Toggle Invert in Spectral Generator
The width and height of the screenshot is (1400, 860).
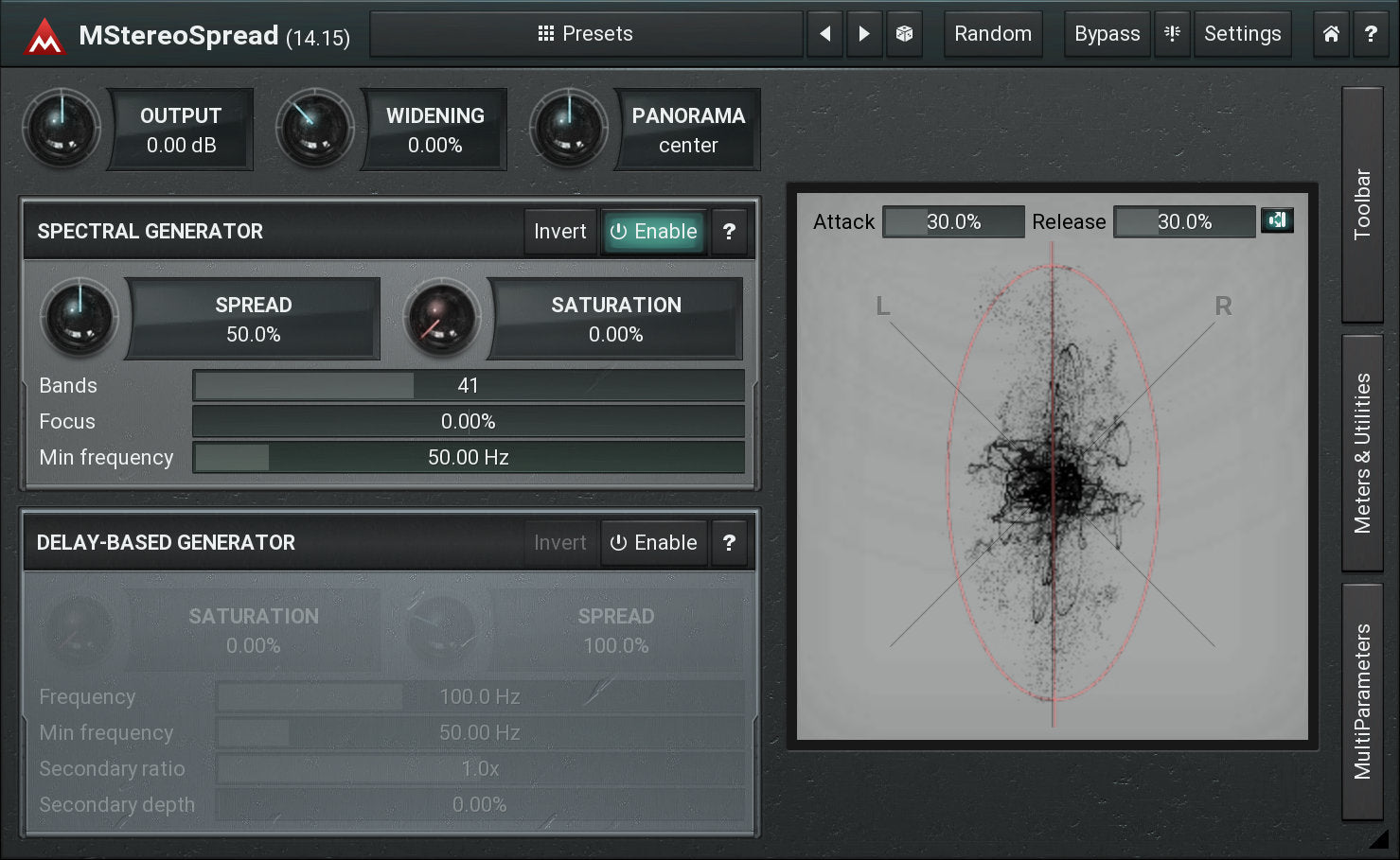pos(559,232)
